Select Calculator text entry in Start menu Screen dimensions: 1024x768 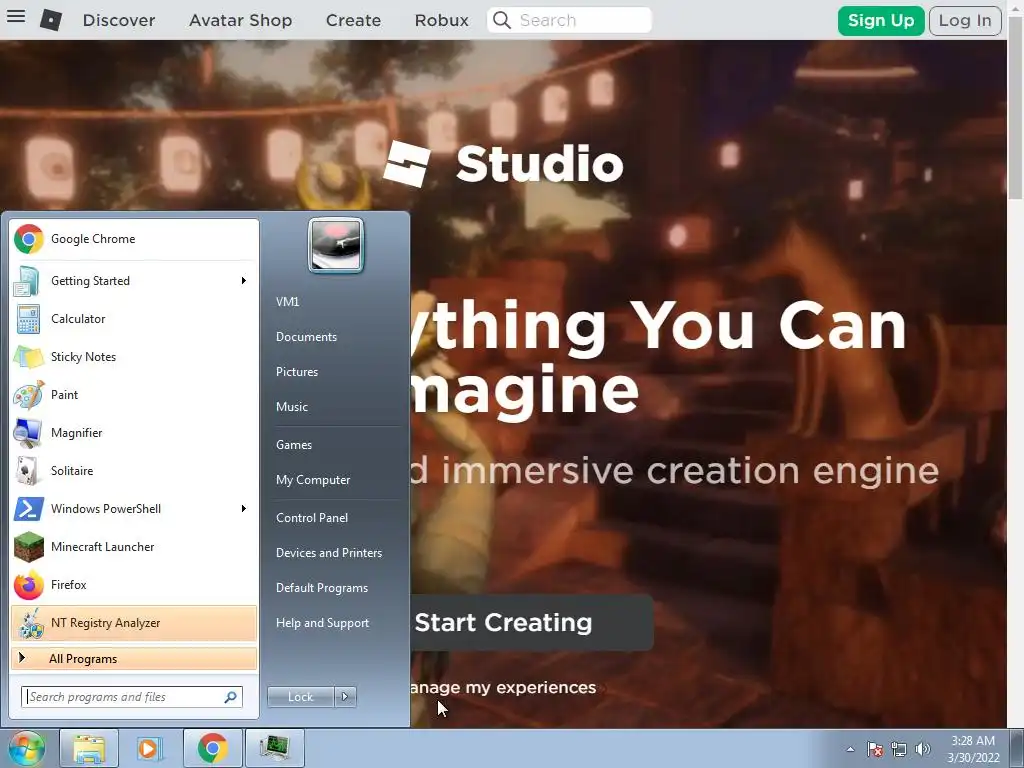tap(78, 319)
